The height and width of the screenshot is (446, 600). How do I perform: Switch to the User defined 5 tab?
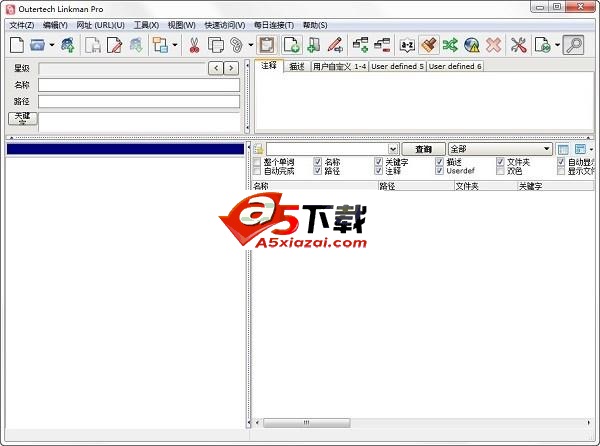pyautogui.click(x=398, y=67)
